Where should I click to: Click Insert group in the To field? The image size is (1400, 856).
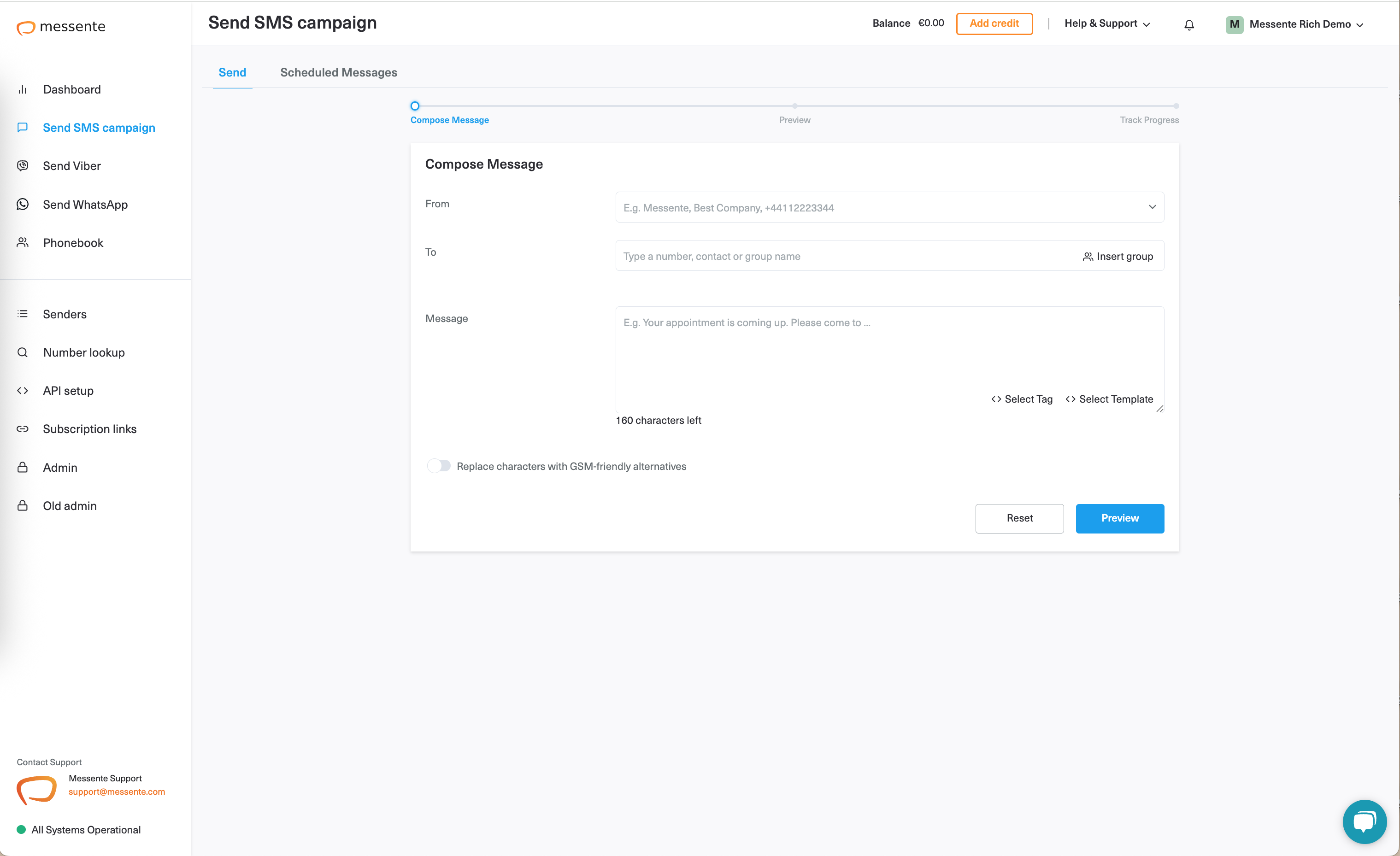pyautogui.click(x=1118, y=256)
